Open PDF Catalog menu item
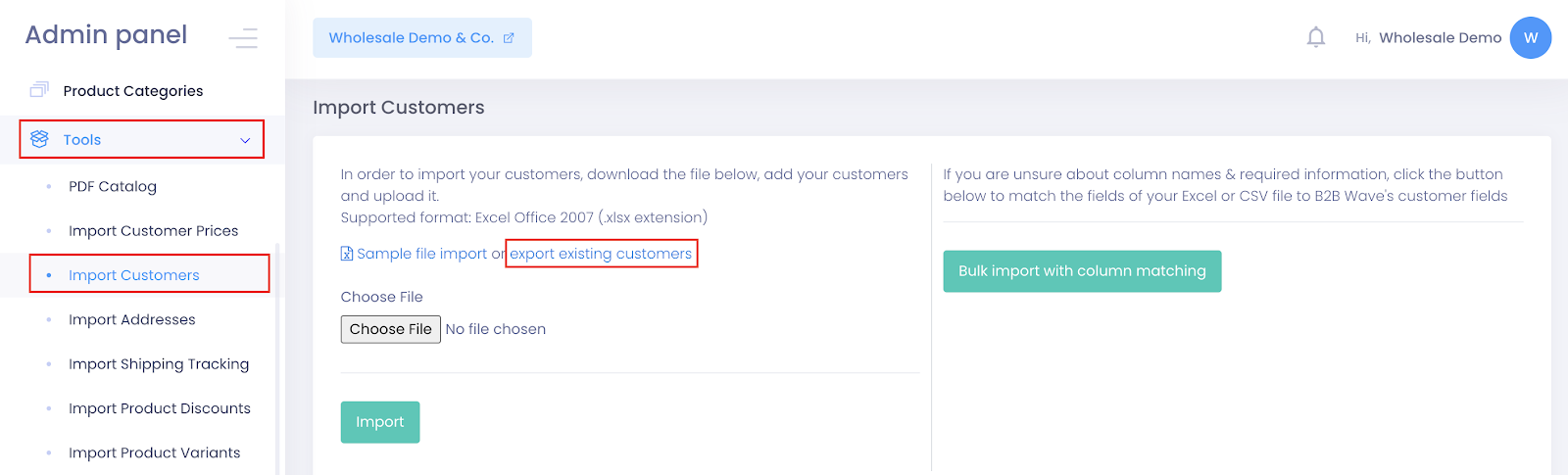This screenshot has width=1568, height=475. tap(113, 186)
